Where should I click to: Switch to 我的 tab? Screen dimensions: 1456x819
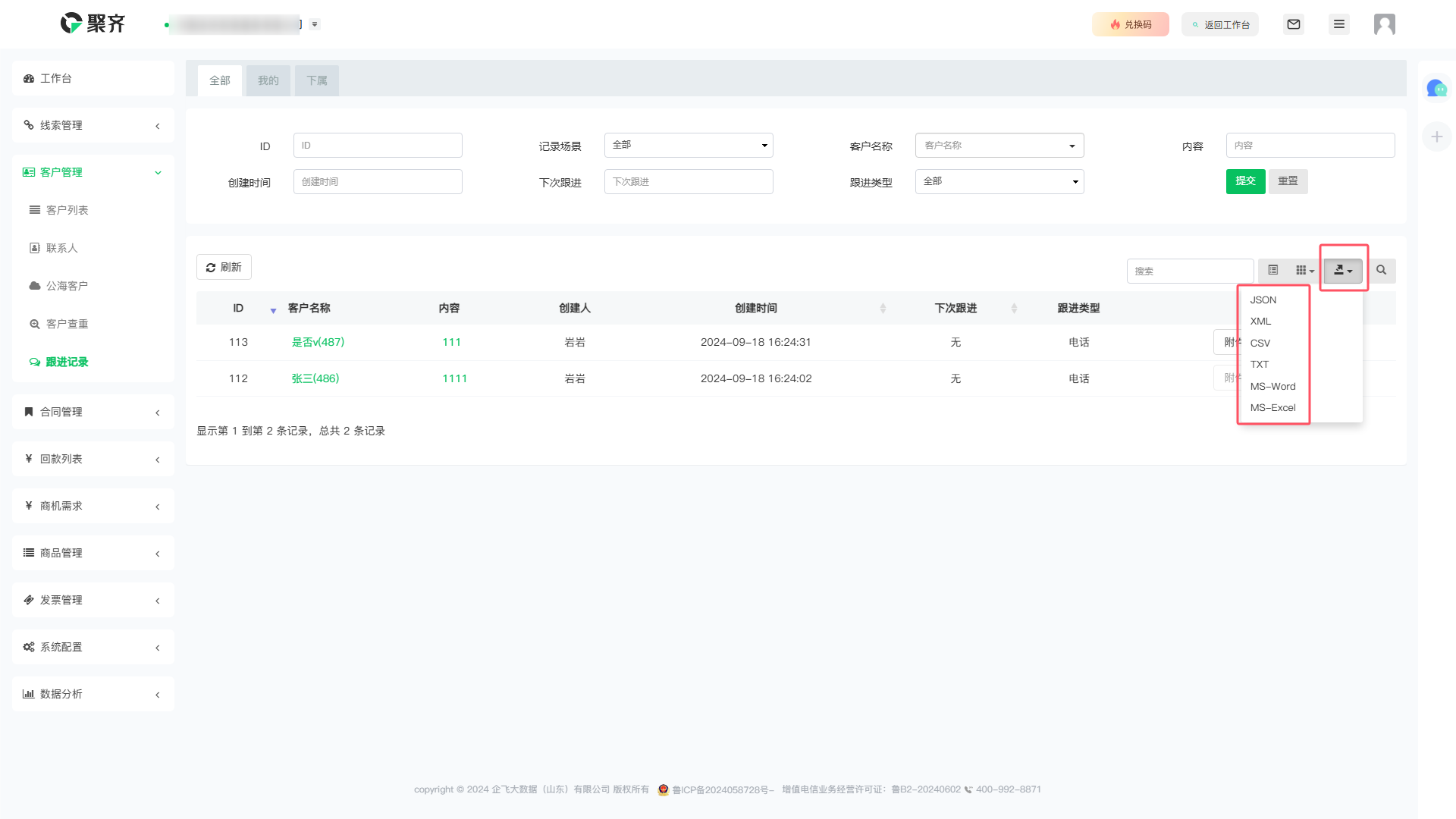[x=268, y=80]
